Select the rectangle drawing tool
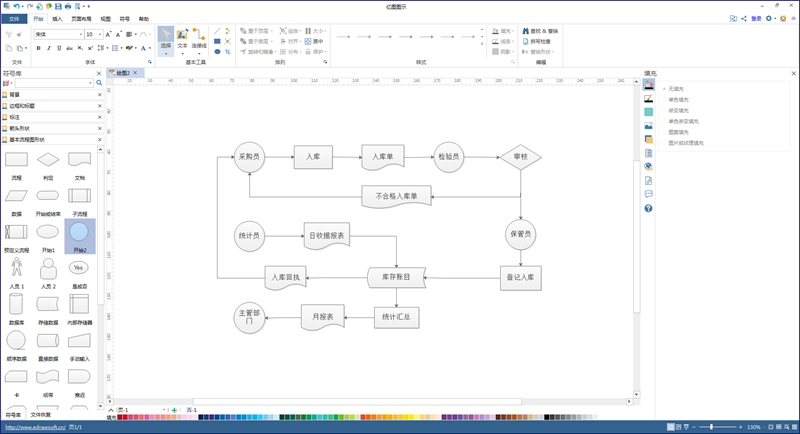Screen dimensions: 800x434 (217, 41)
